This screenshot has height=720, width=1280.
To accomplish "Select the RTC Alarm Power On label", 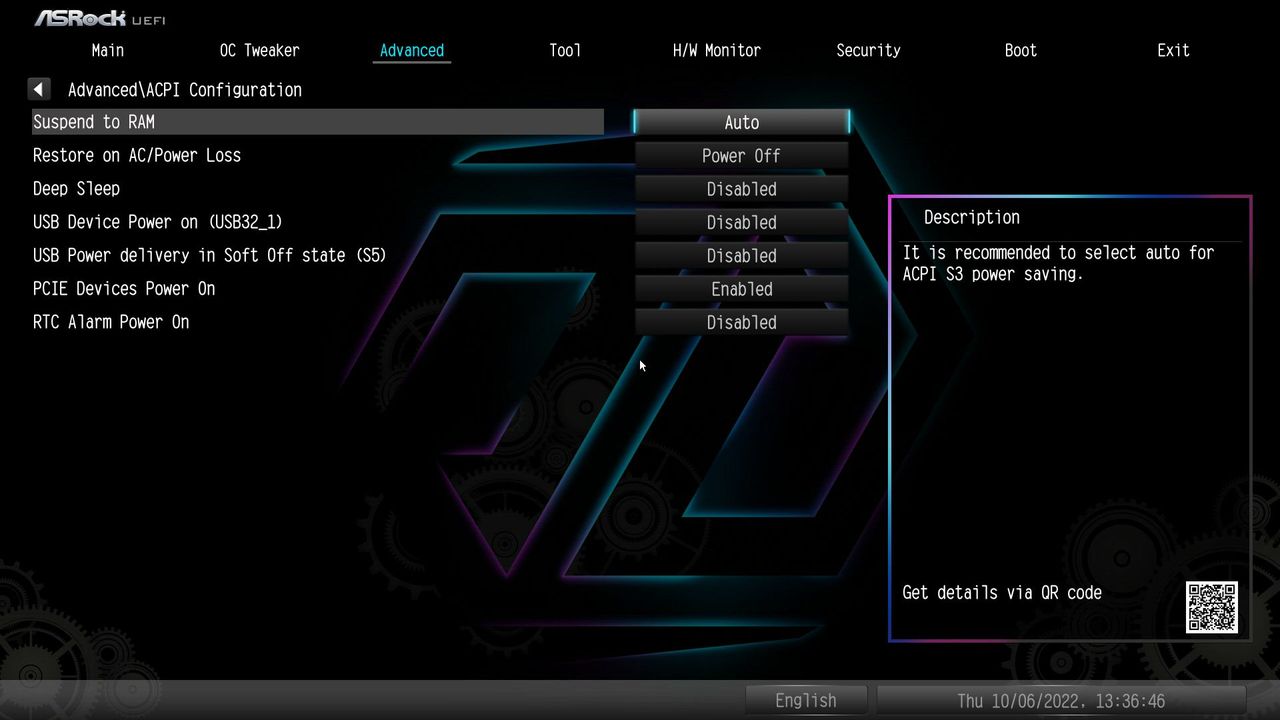I will tap(111, 322).
